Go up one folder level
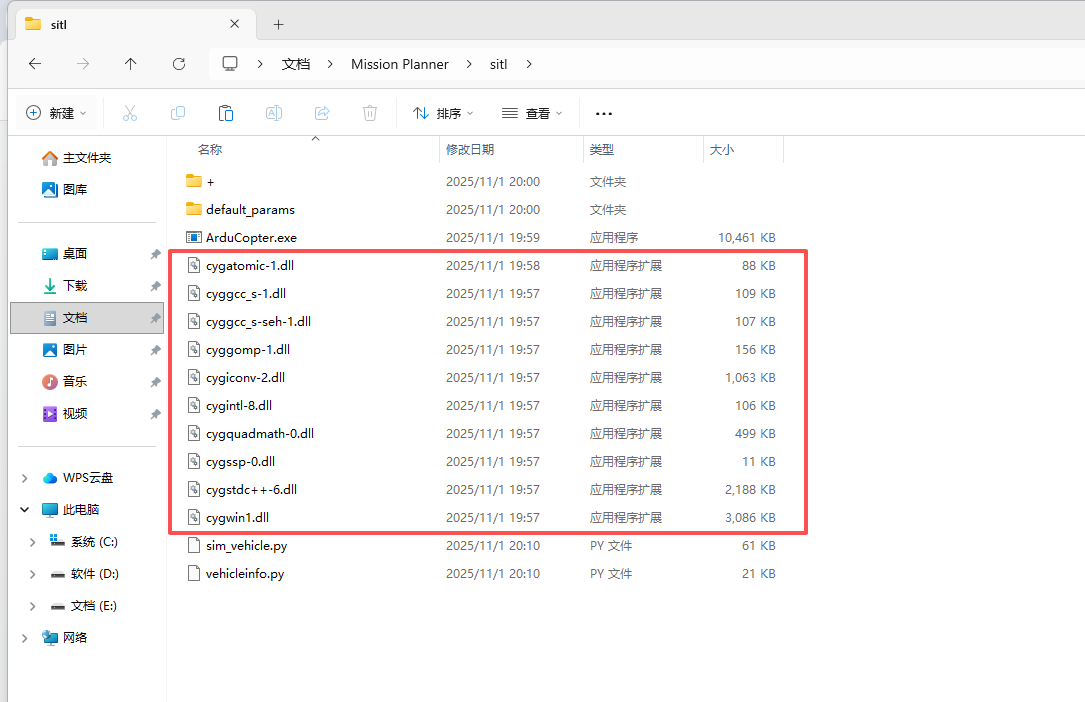 coord(131,64)
